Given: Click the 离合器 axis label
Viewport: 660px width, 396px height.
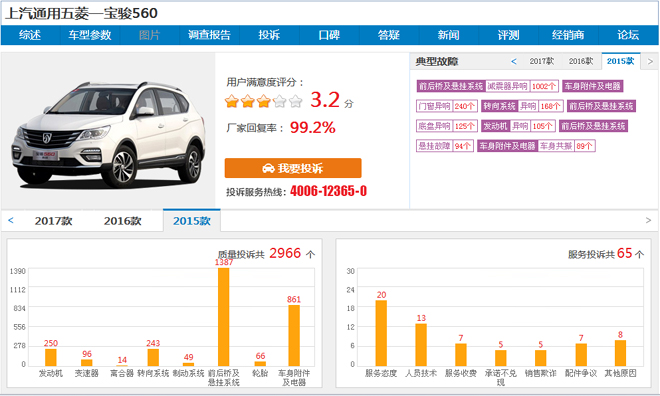Looking at the screenshot, I should pyautogui.click(x=122, y=373).
